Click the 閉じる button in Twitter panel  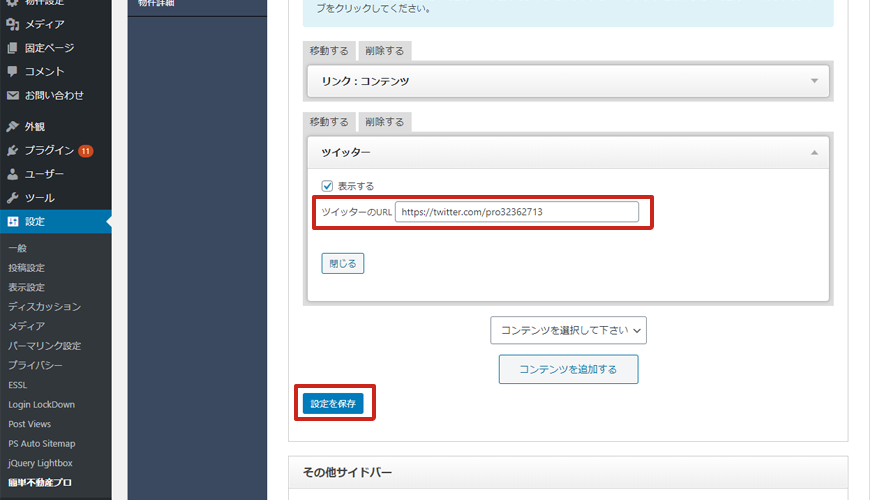tap(342, 264)
